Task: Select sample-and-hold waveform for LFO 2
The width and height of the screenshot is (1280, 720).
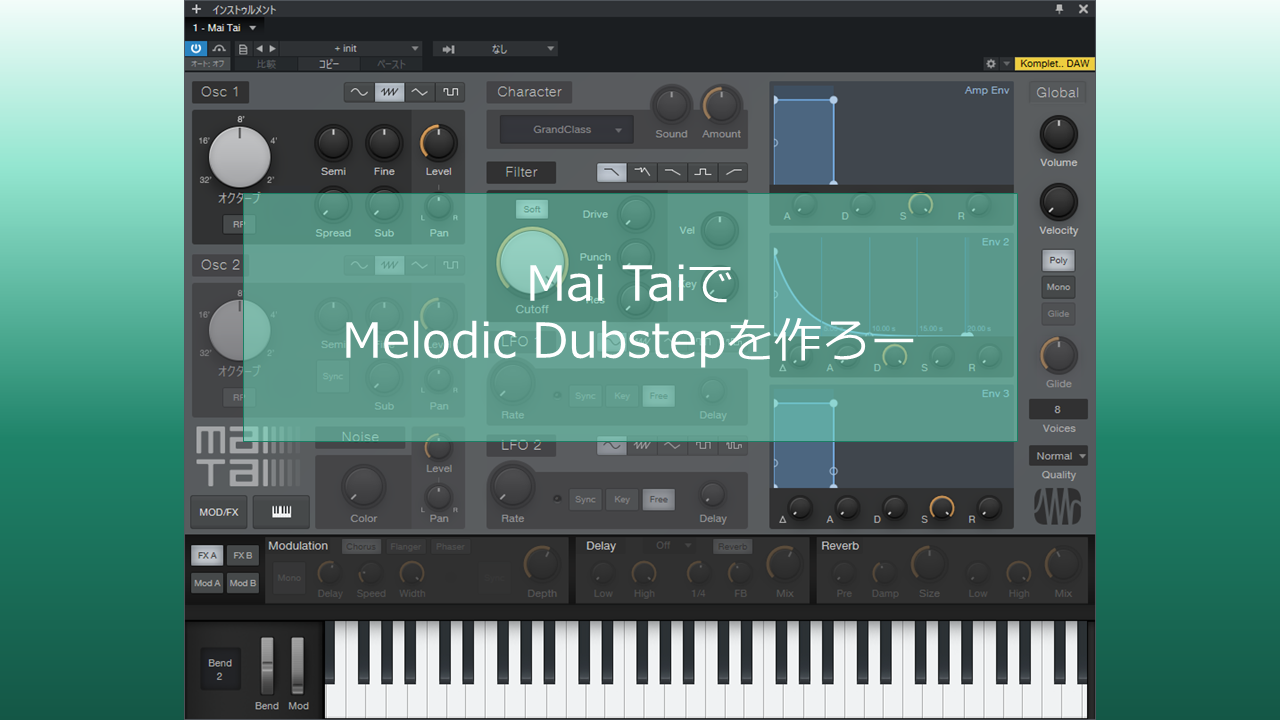Action: (733, 445)
